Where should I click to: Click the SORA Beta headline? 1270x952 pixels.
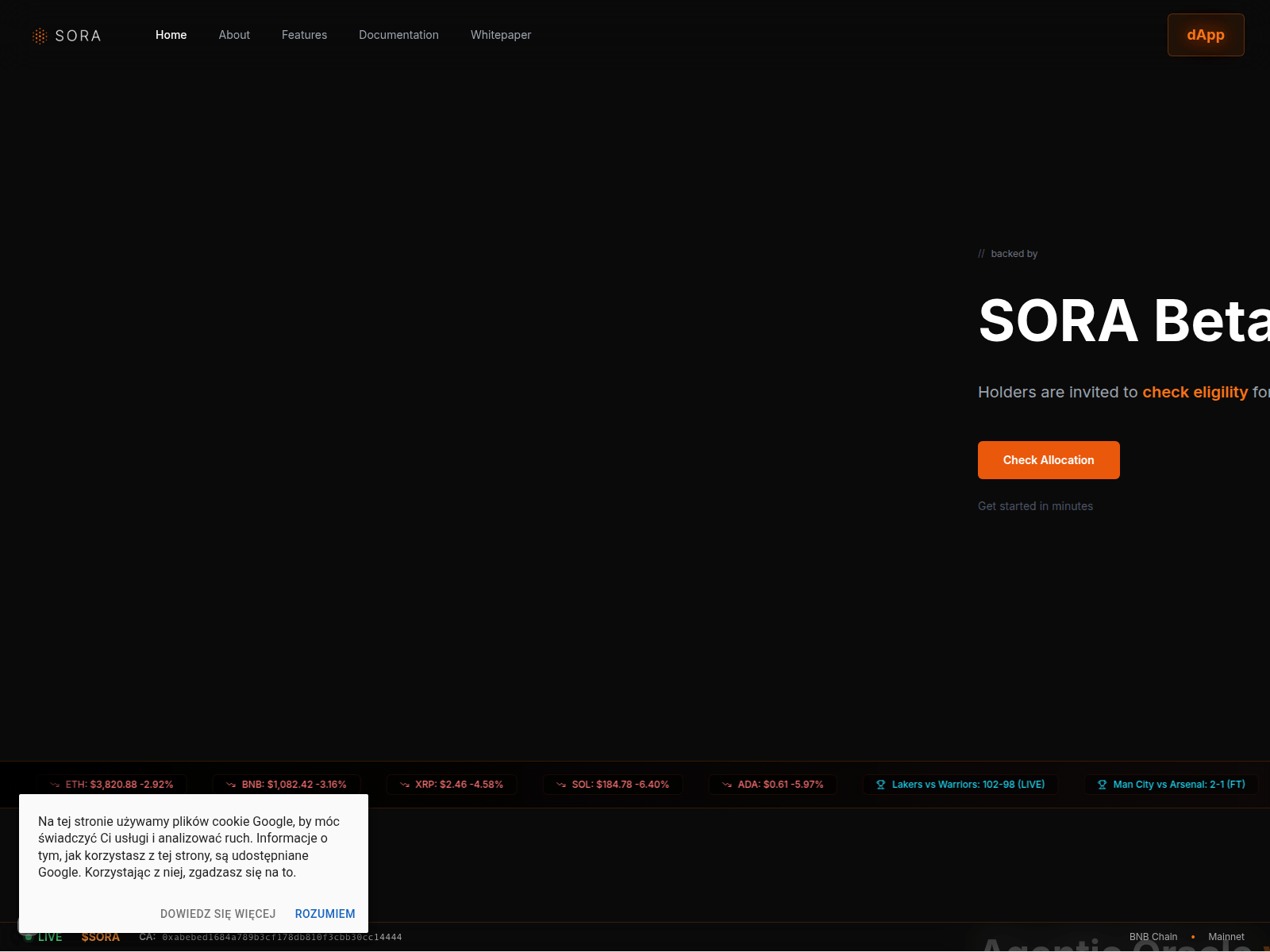point(1124,321)
